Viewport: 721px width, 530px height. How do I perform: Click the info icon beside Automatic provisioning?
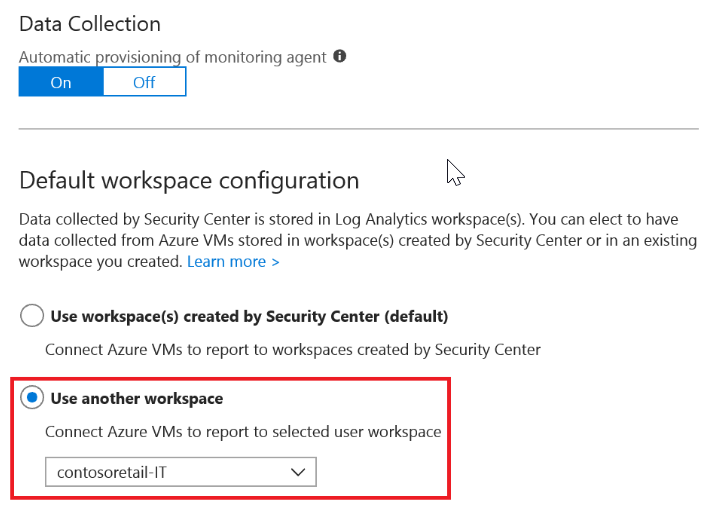340,57
